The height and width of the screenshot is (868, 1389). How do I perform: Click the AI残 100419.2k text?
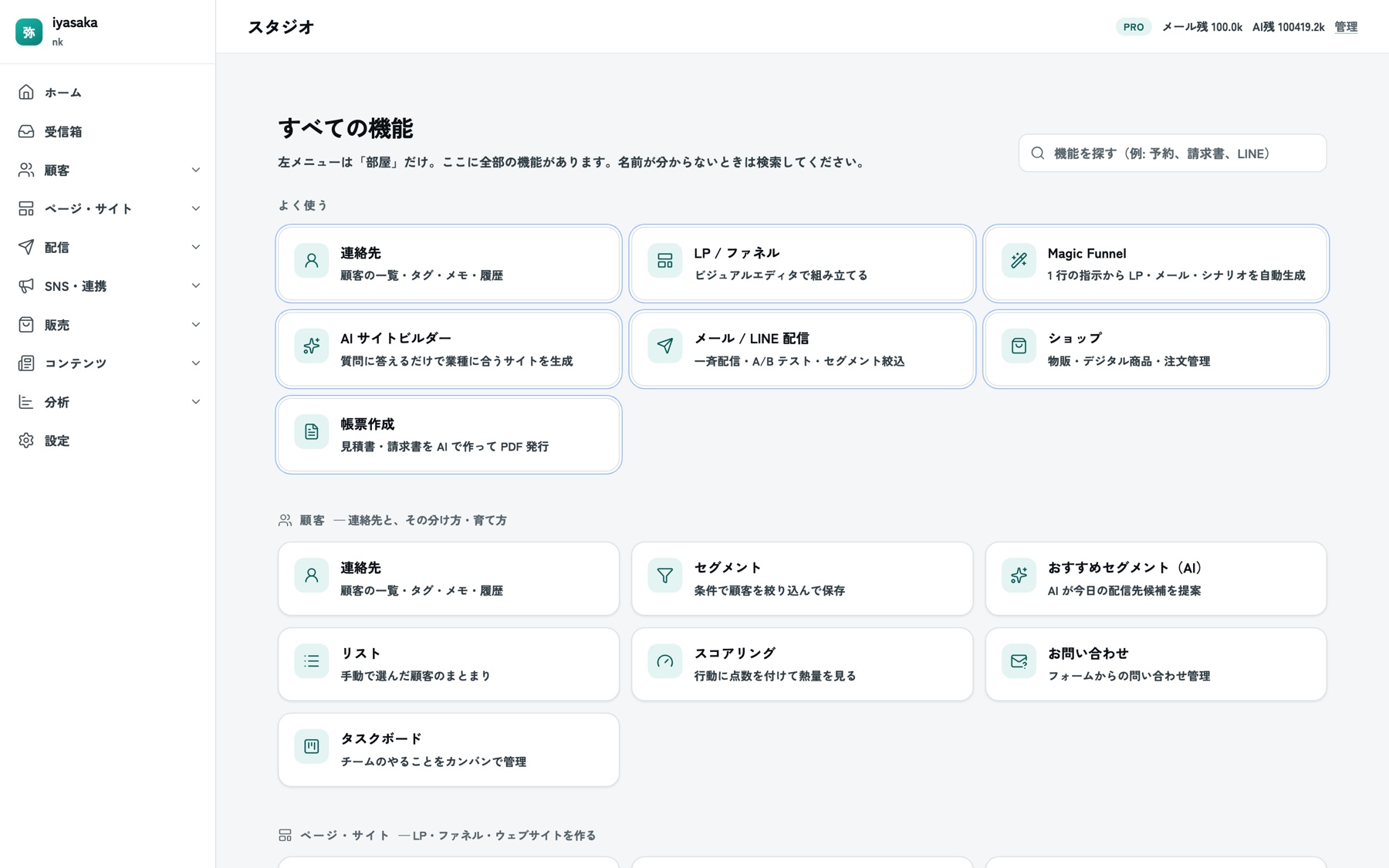1288,27
